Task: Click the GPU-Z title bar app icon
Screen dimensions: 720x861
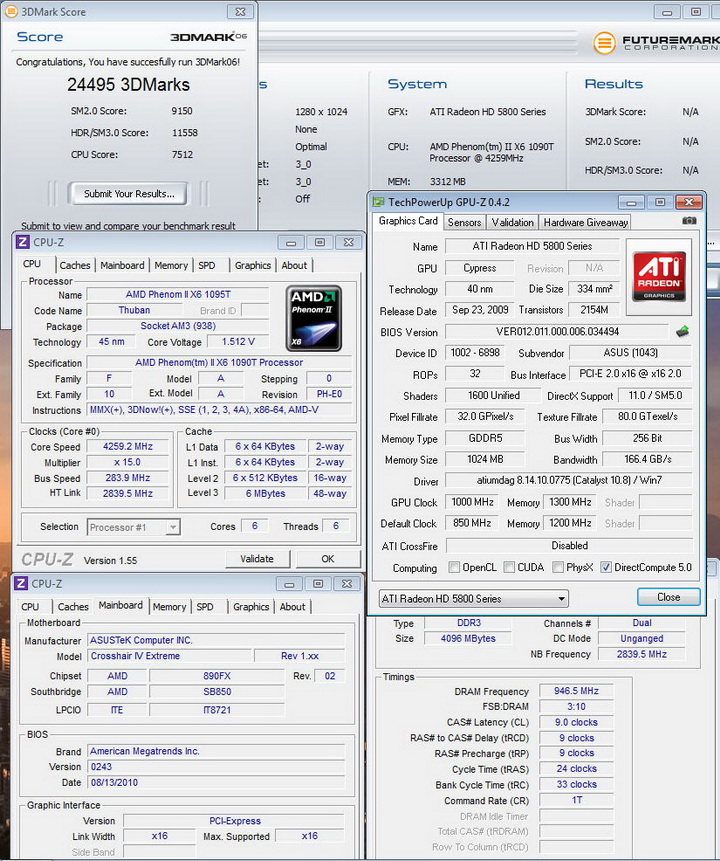Action: pos(378,202)
